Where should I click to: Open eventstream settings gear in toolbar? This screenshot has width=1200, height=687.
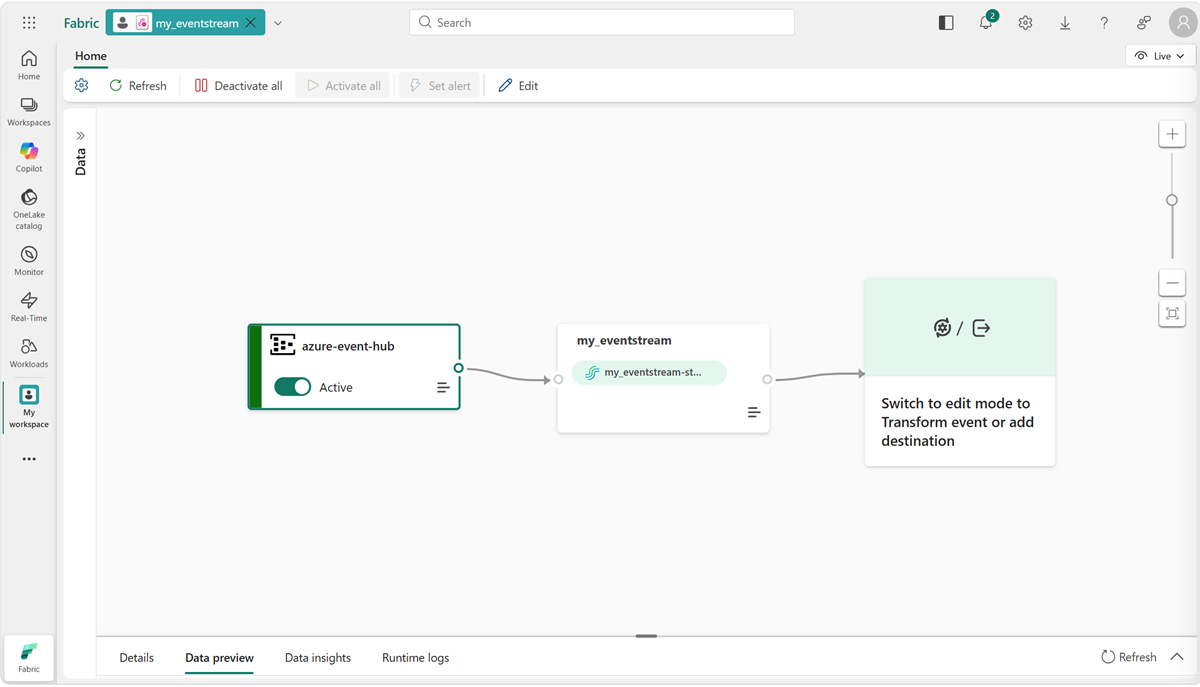[82, 86]
